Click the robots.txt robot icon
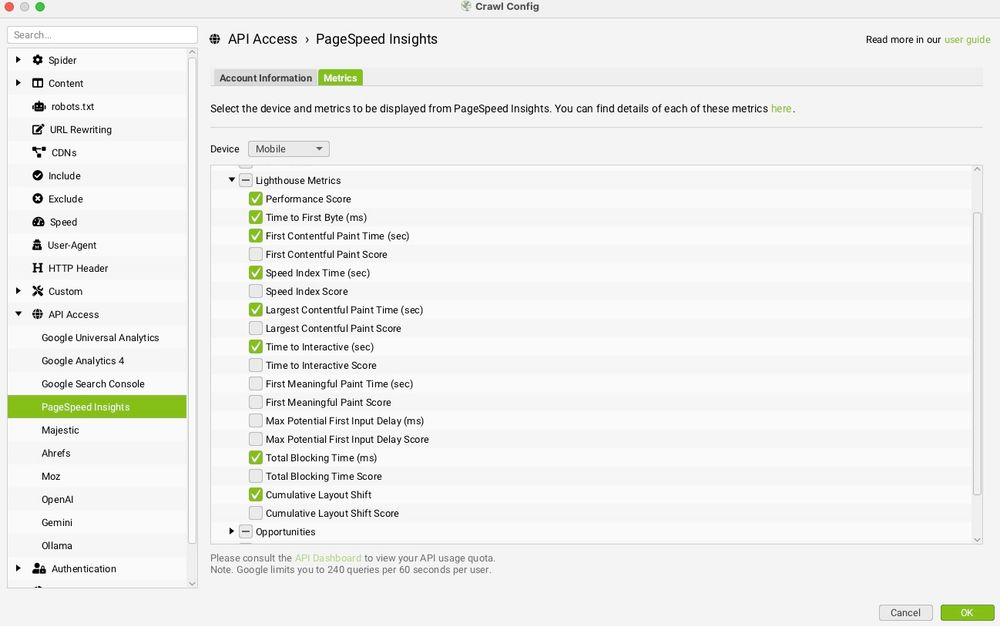Viewport: 1000px width, 626px height. [39, 106]
